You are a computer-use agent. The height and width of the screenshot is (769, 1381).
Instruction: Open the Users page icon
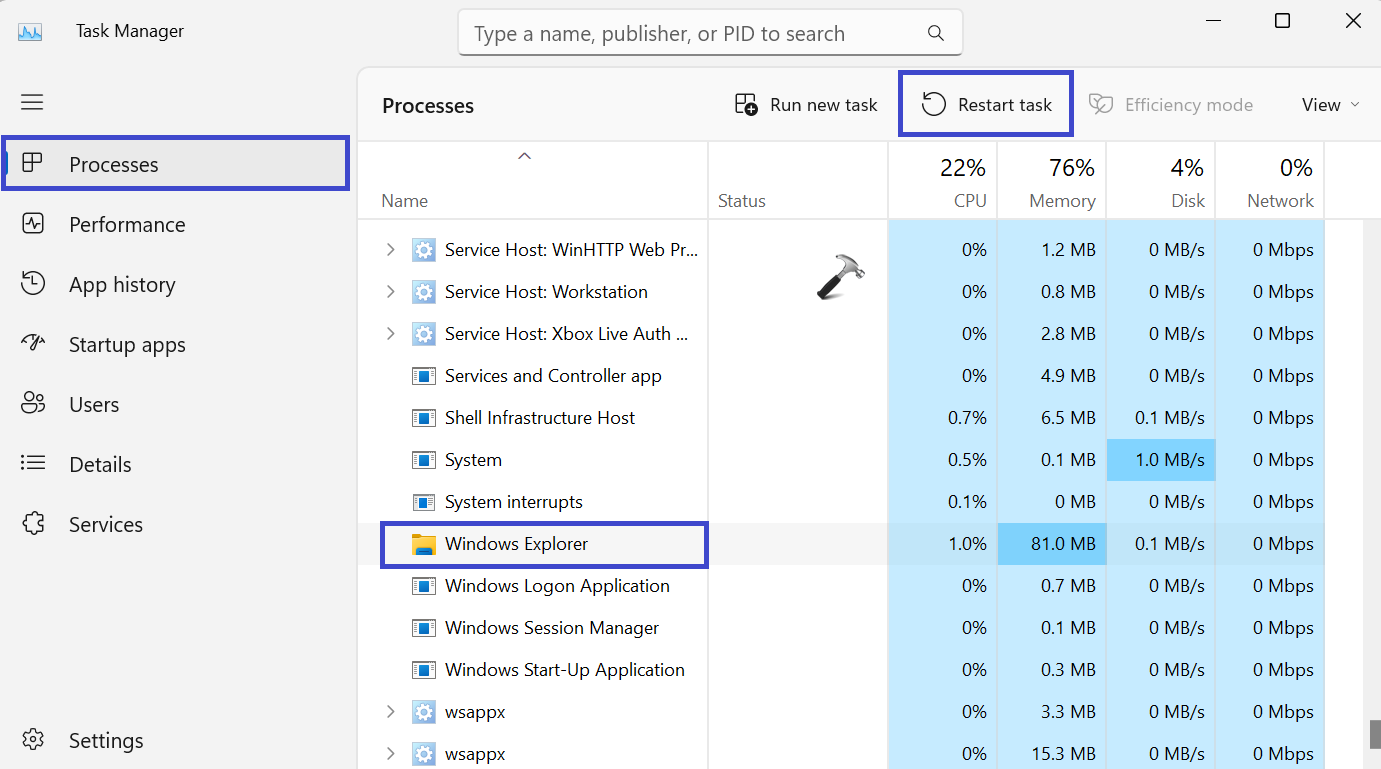[33, 404]
